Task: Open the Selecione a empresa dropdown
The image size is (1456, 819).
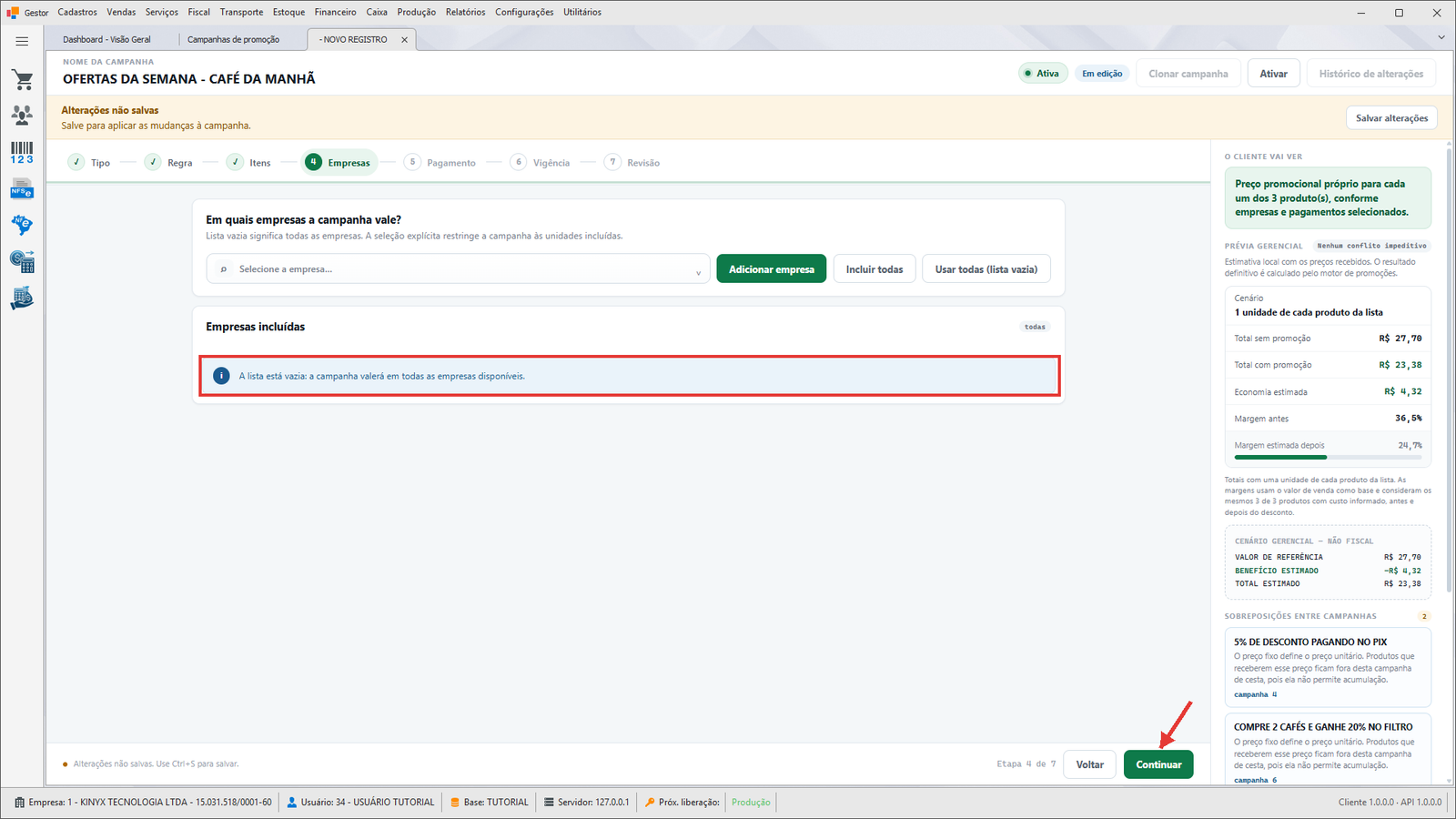Action: coord(459,269)
